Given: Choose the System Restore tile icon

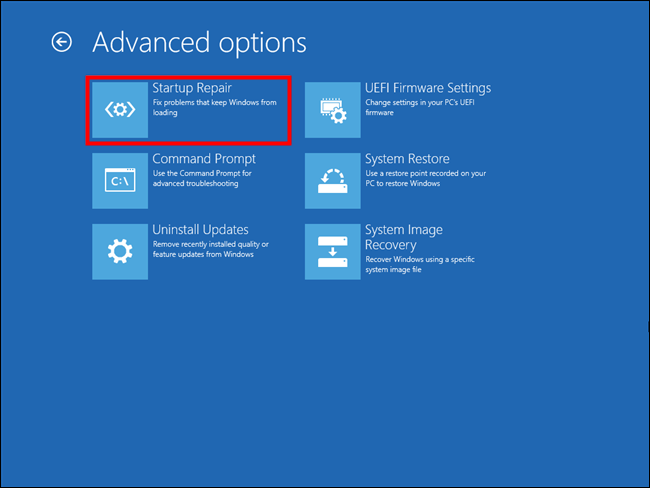Looking at the screenshot, I should point(332,181).
